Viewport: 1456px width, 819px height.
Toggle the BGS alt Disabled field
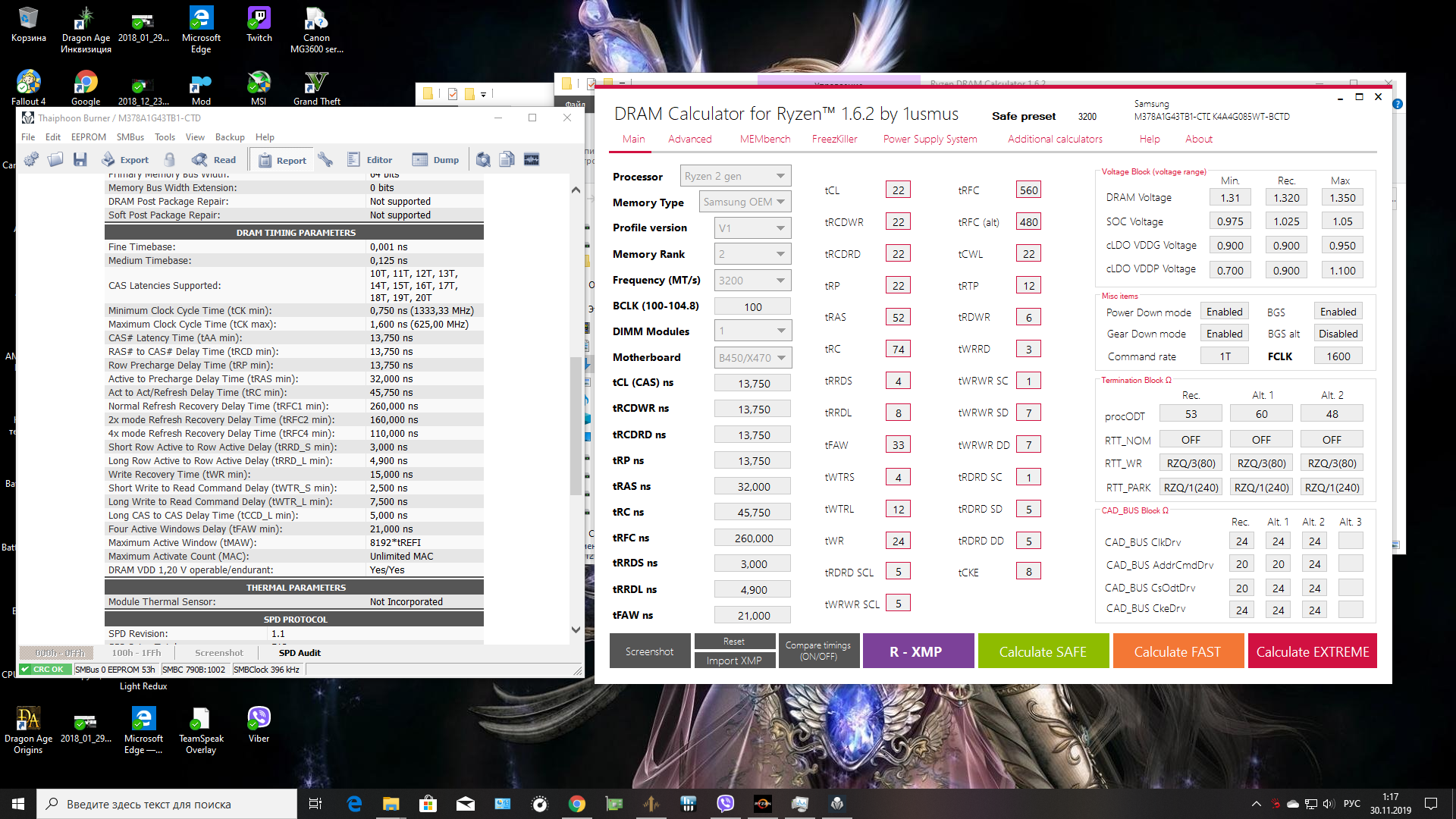[1338, 334]
